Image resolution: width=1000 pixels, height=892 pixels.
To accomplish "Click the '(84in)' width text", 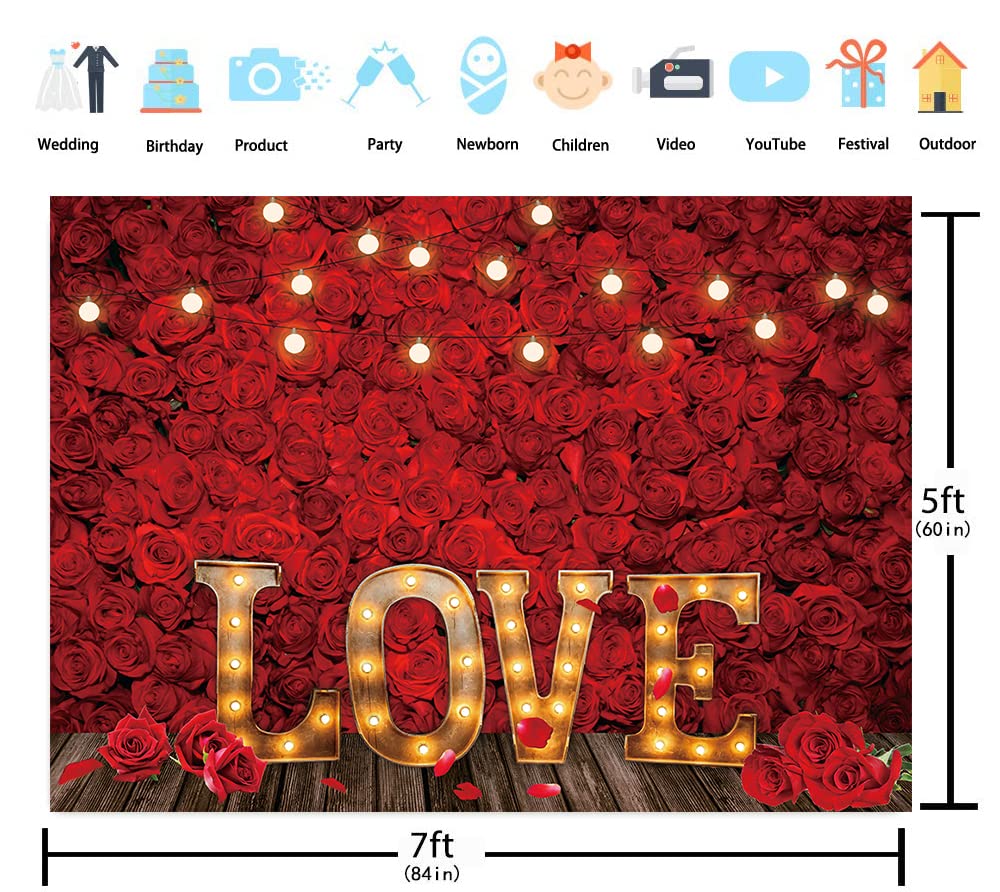I will (x=432, y=873).
